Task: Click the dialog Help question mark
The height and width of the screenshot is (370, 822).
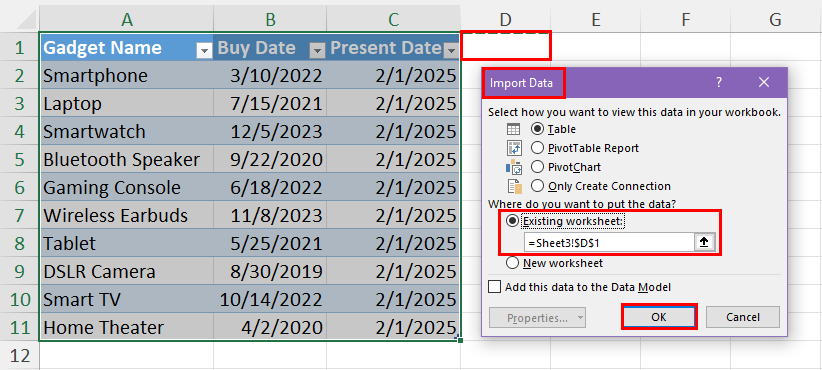Action: [x=719, y=82]
